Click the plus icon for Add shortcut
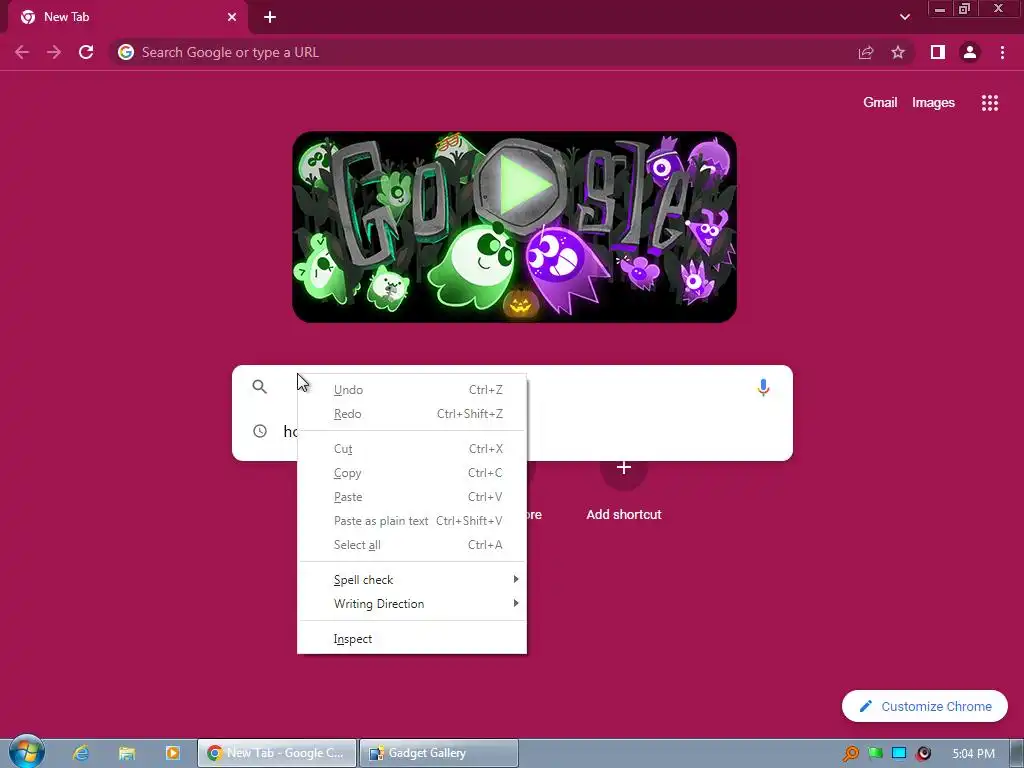 (624, 468)
